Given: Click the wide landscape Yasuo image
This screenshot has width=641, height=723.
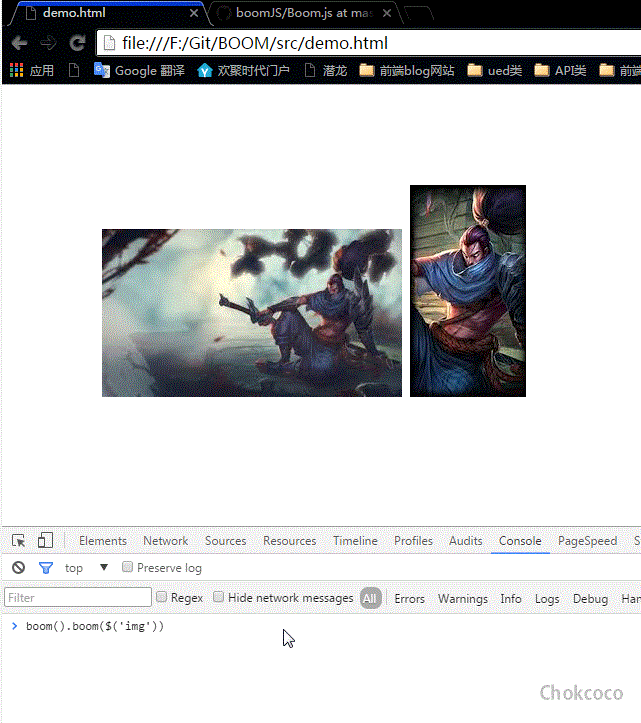Looking at the screenshot, I should tap(251, 313).
